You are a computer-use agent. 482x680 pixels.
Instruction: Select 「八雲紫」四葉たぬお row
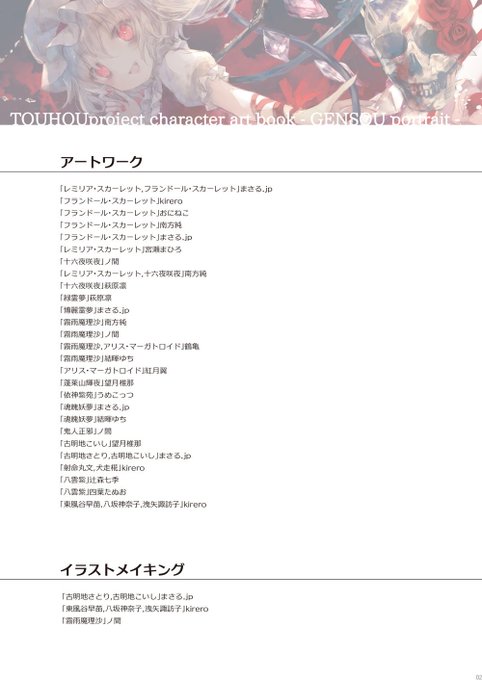pos(93,492)
